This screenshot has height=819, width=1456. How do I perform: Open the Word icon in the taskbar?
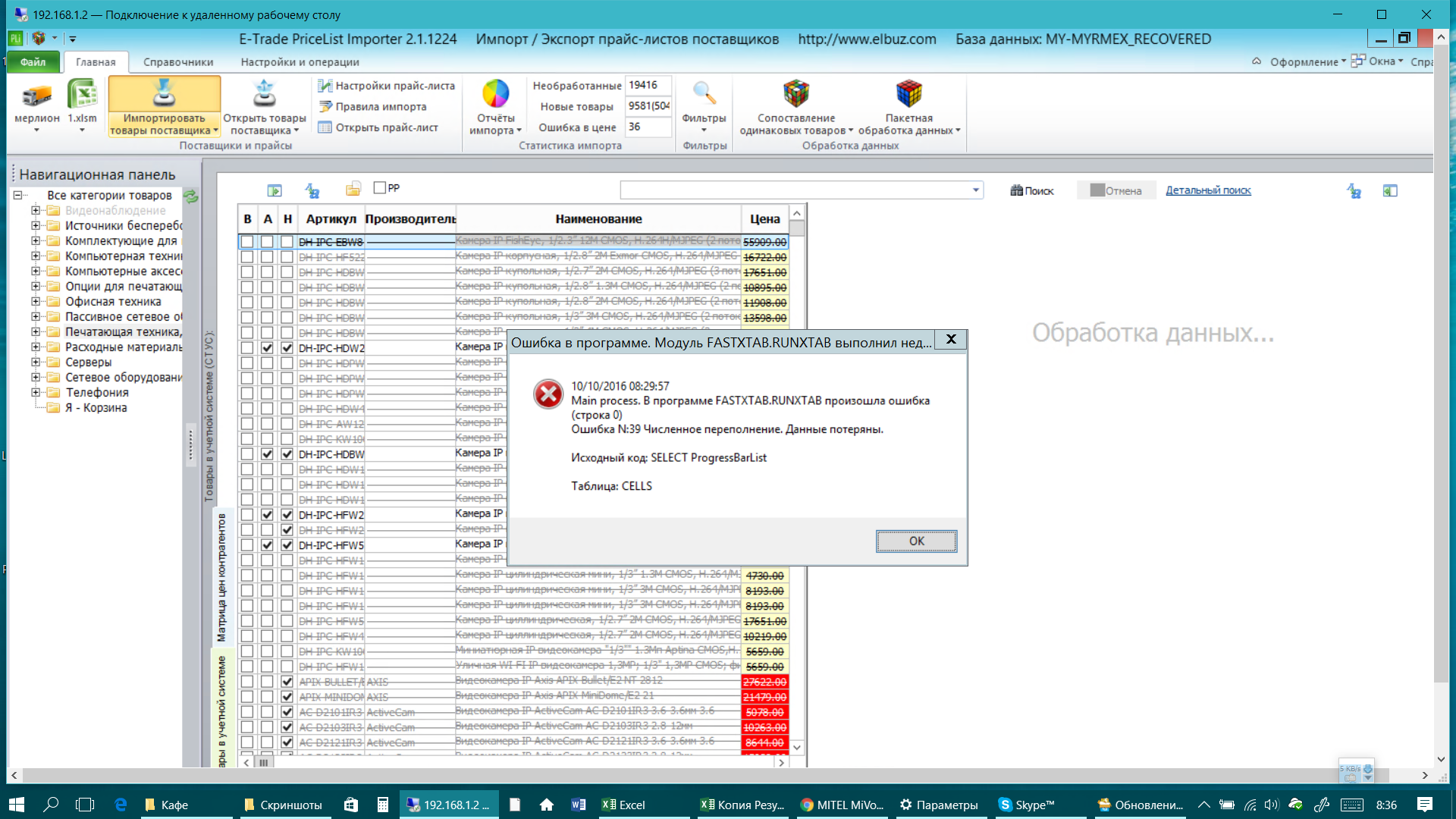[x=579, y=805]
